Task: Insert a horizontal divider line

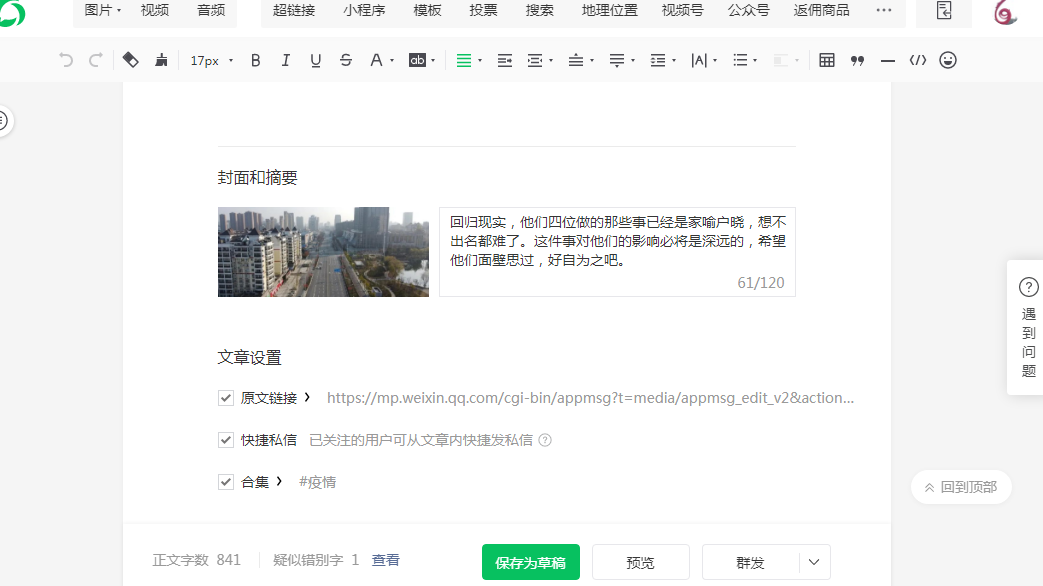Action: pos(887,61)
